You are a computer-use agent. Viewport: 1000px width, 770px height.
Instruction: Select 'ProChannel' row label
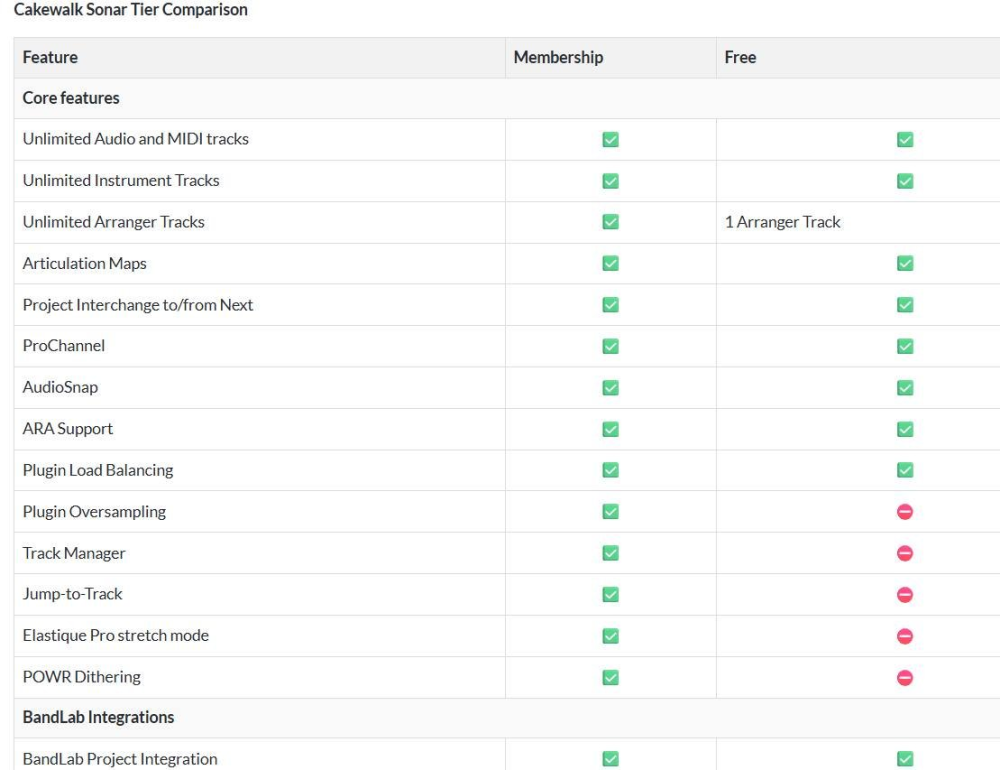pyautogui.click(x=64, y=346)
